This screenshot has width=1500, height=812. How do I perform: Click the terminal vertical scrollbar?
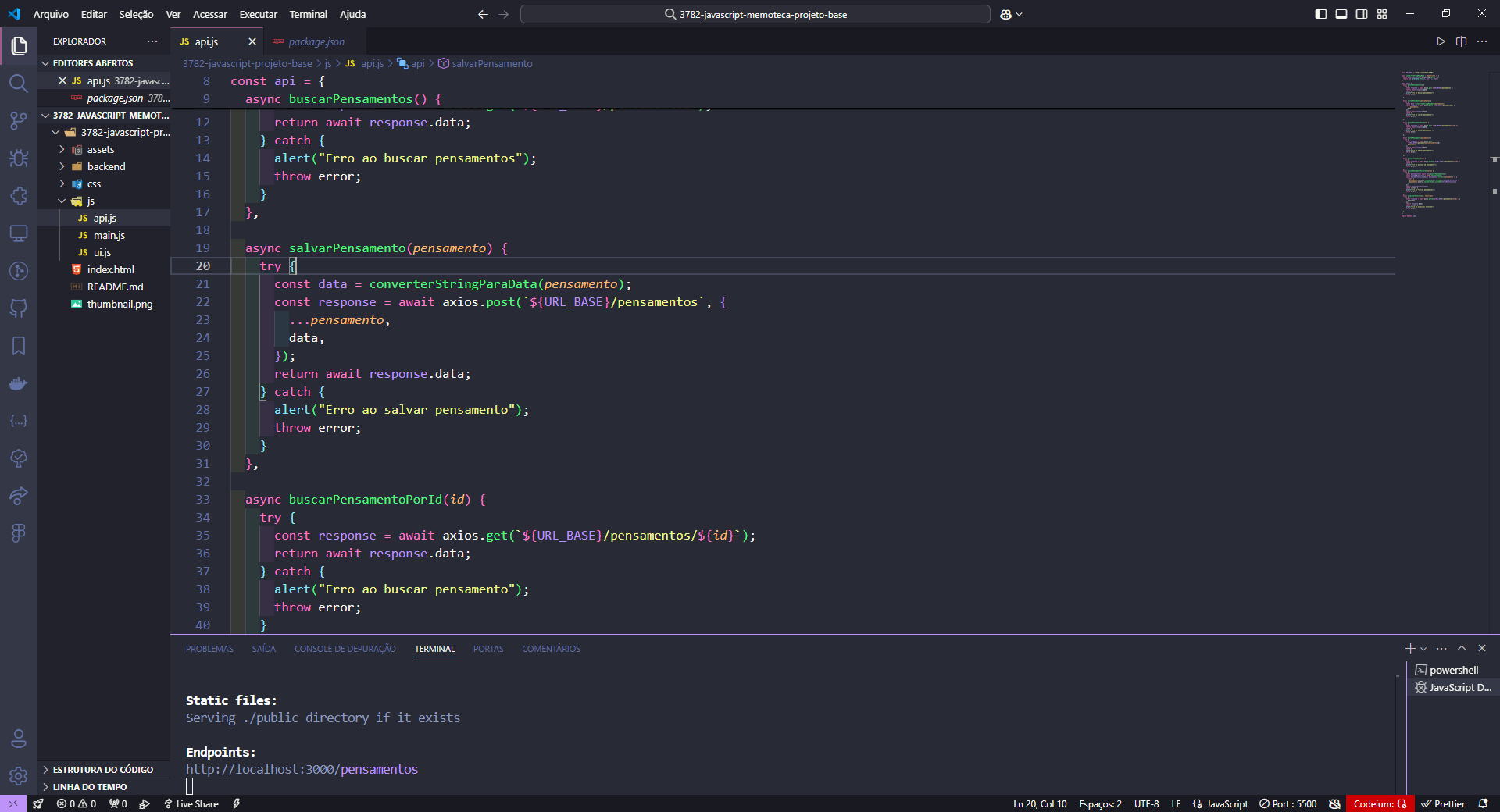point(1398,726)
